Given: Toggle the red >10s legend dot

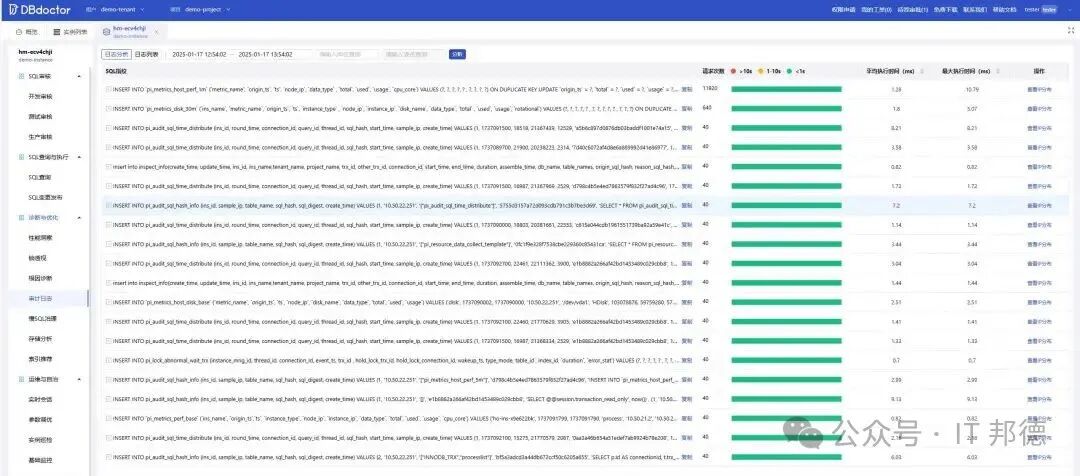Looking at the screenshot, I should click(x=734, y=71).
